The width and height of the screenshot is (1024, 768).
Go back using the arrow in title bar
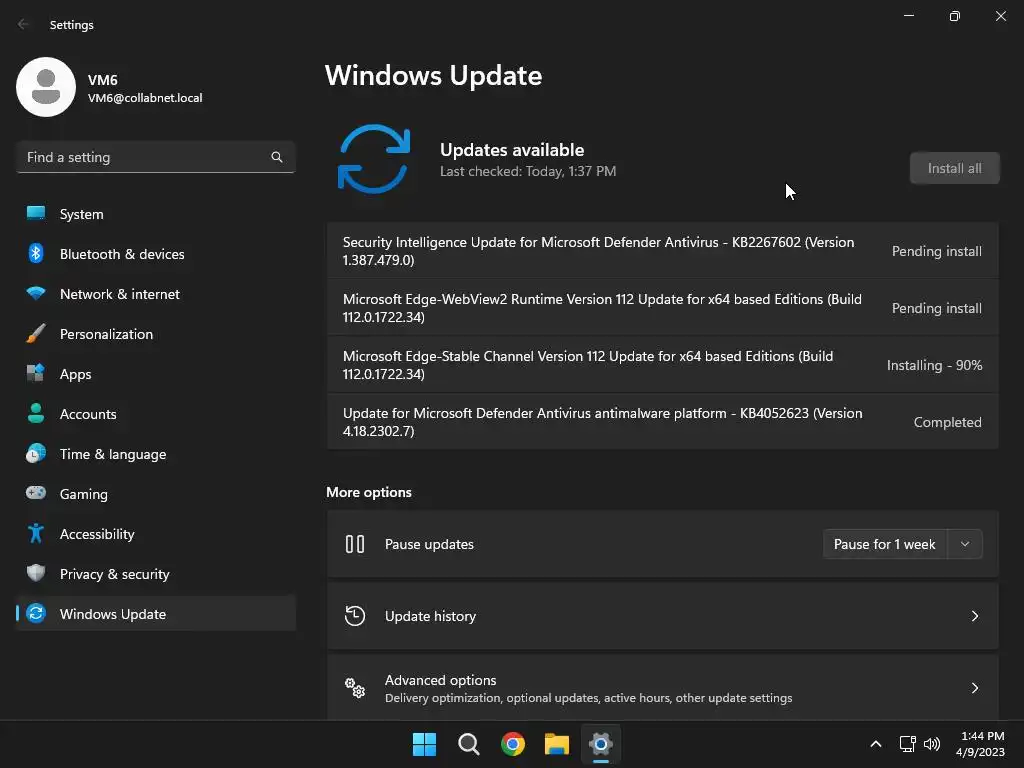(24, 24)
